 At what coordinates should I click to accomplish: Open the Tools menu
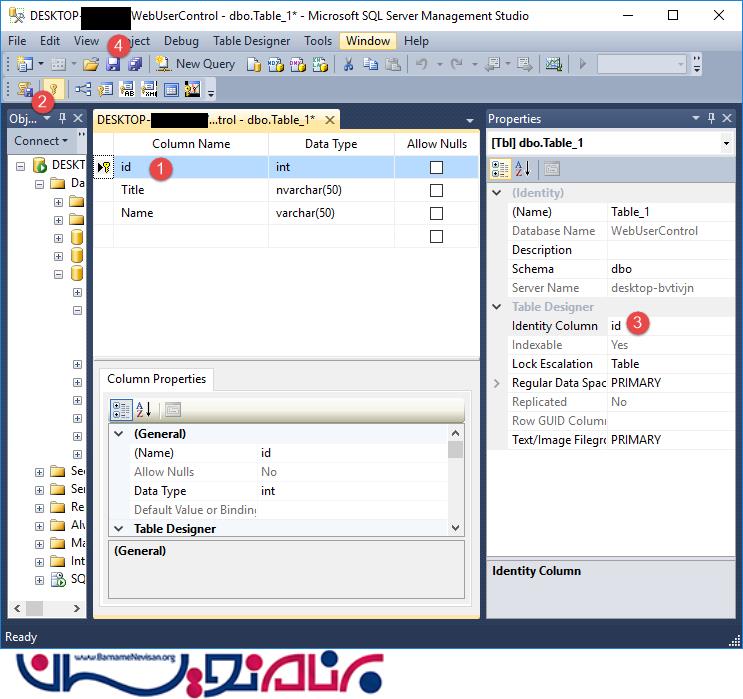(x=318, y=41)
